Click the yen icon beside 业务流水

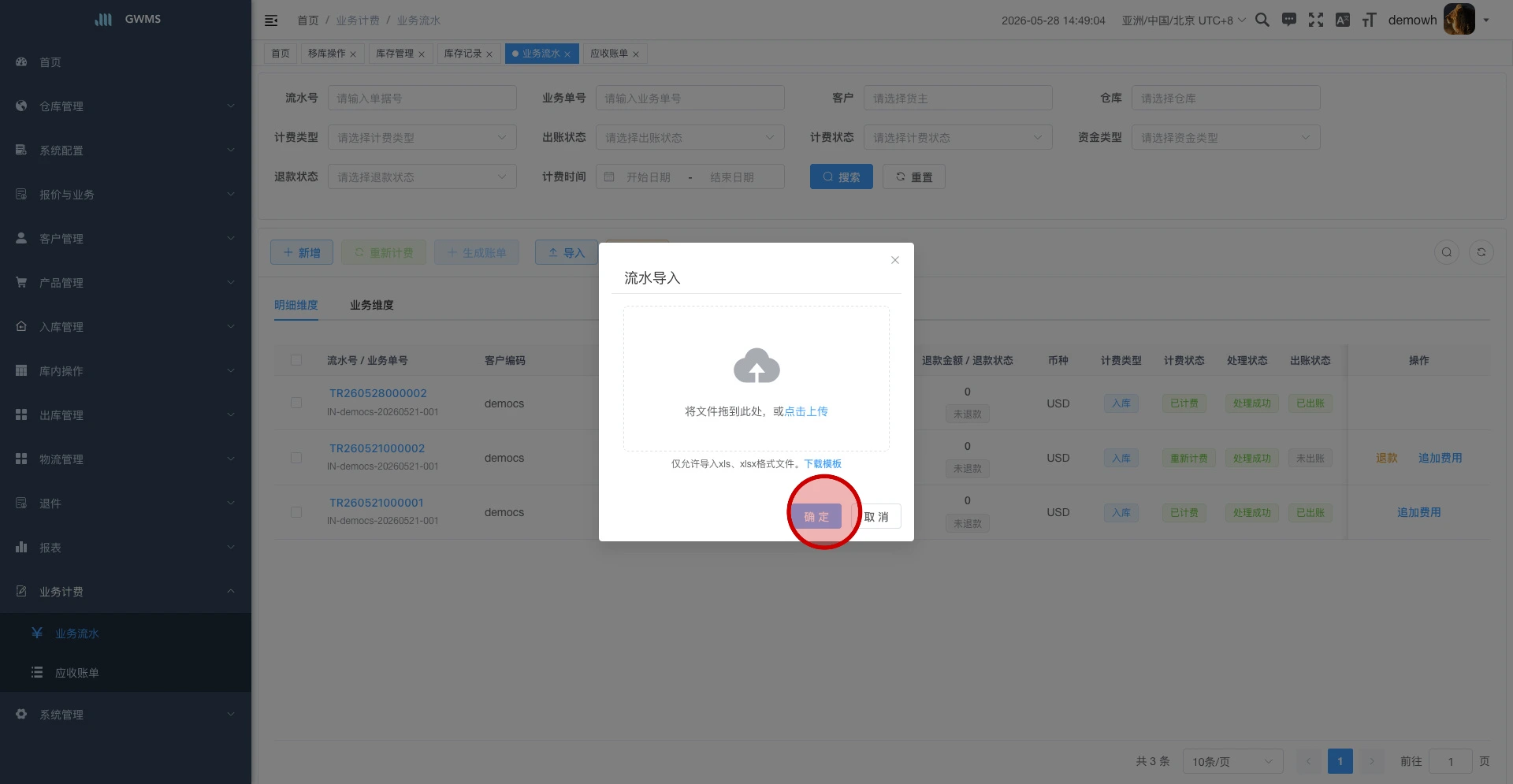tap(37, 633)
